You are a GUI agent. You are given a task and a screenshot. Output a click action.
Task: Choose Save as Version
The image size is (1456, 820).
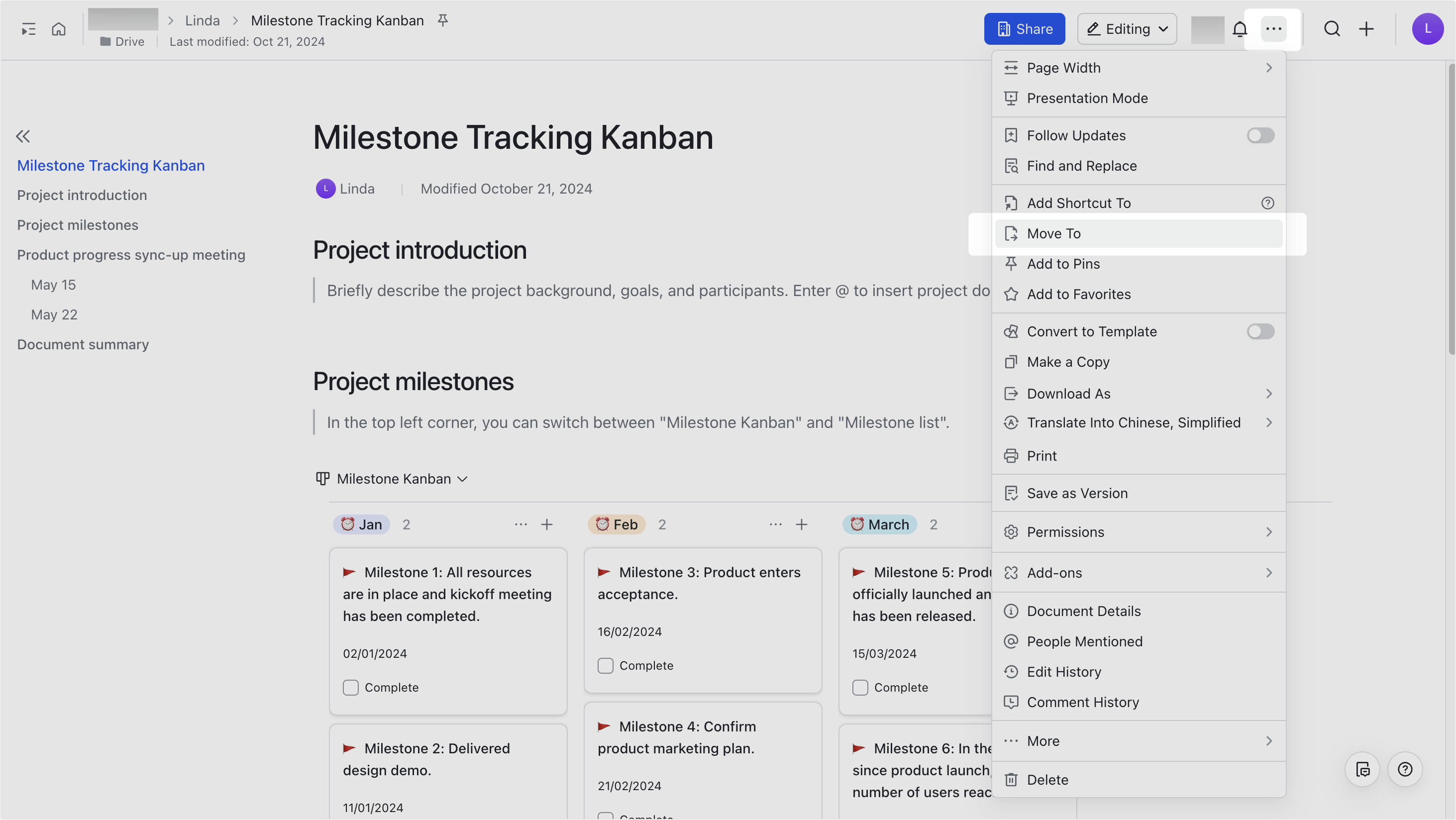[1139, 494]
